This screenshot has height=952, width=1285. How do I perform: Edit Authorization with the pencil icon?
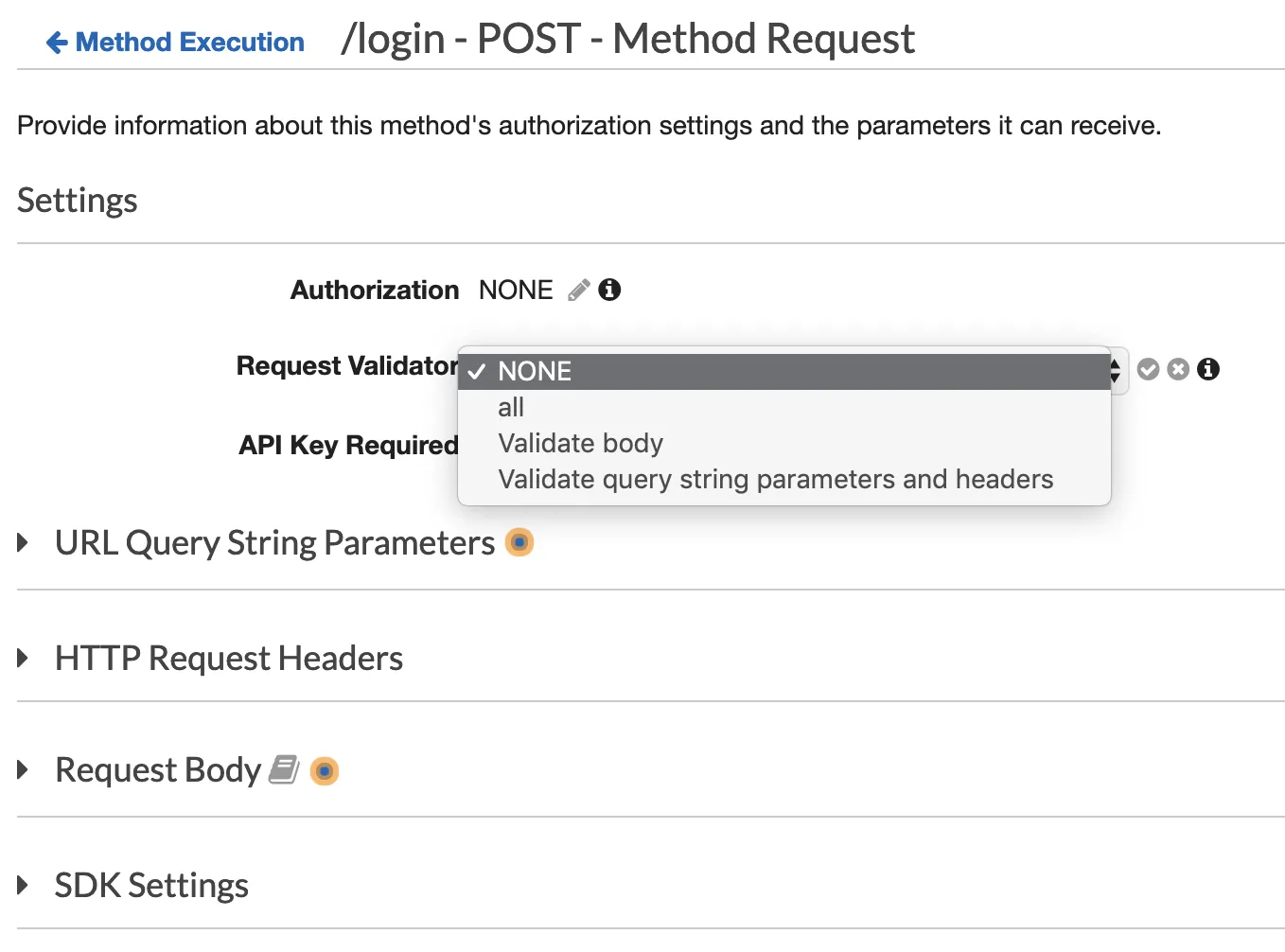tap(578, 291)
